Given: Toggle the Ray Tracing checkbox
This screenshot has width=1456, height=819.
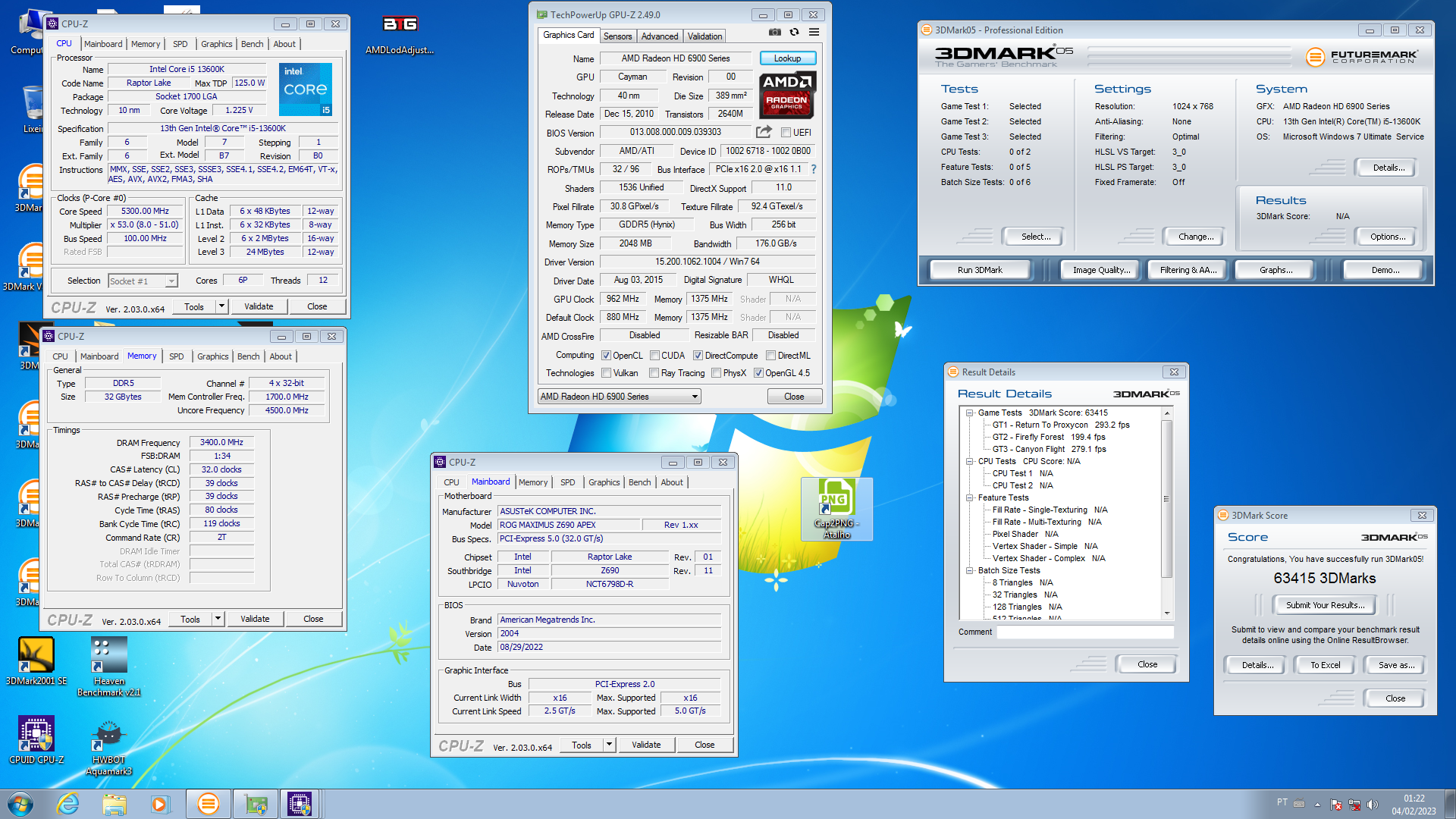Looking at the screenshot, I should [654, 373].
